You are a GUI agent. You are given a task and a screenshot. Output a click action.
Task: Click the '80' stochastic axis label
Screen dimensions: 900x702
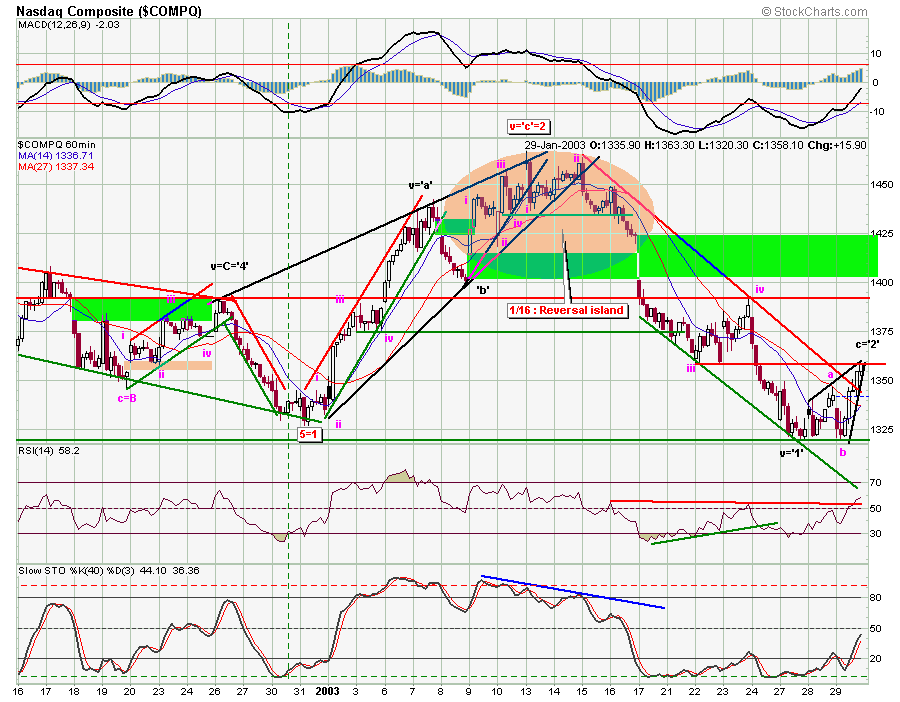[875, 598]
